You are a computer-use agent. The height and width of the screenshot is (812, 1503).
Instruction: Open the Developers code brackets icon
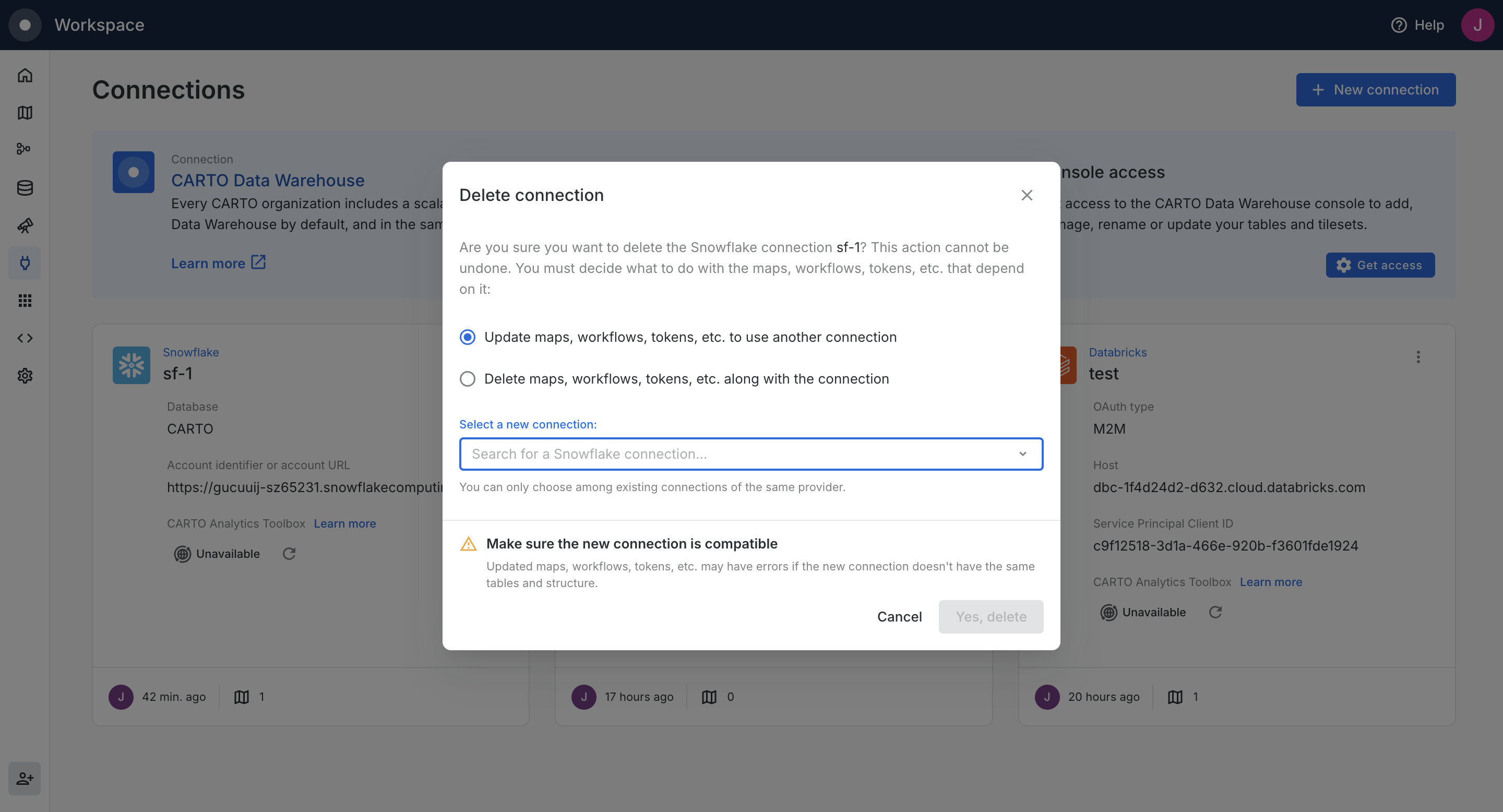click(x=25, y=338)
